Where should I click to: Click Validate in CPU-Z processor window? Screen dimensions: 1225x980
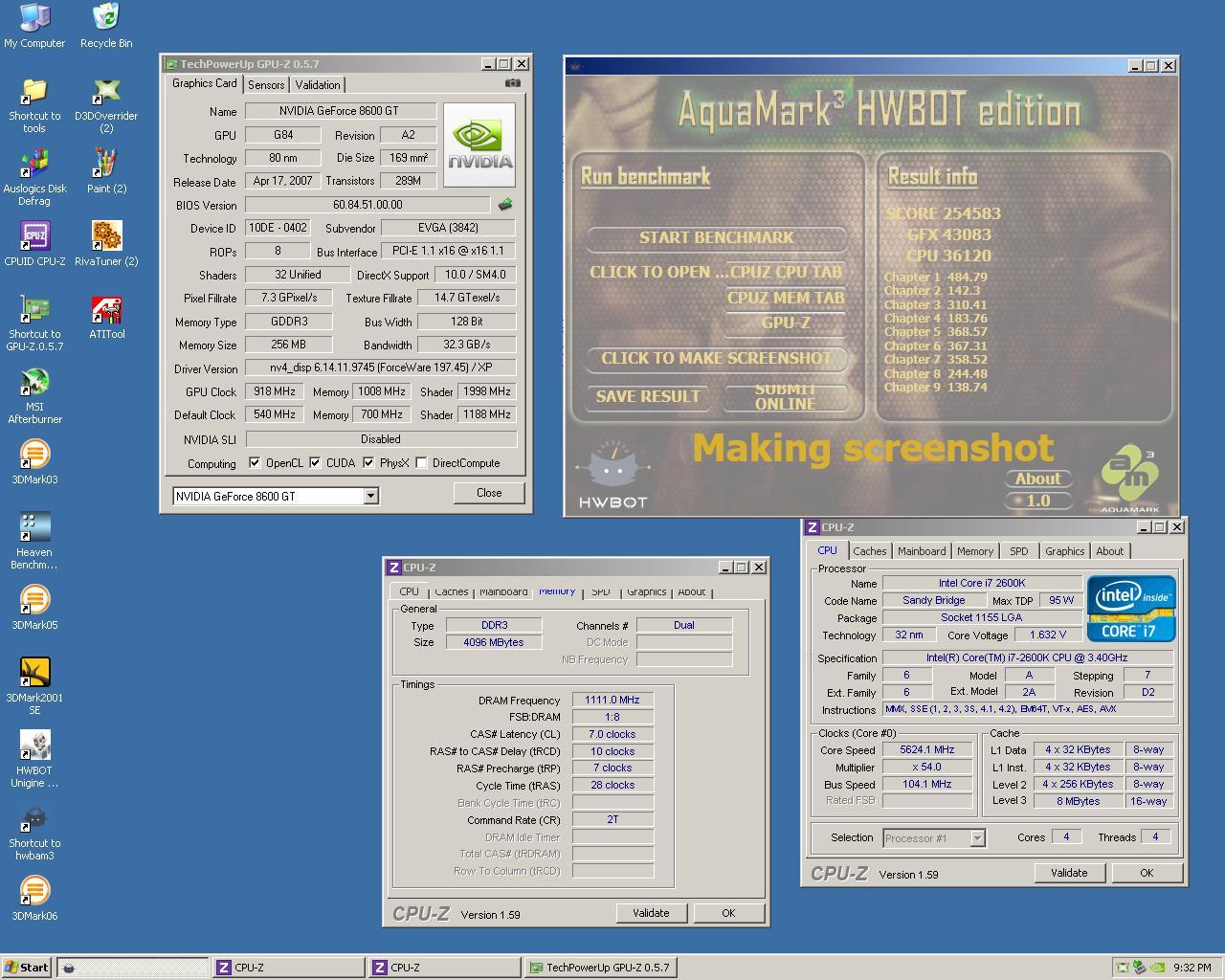[1069, 873]
